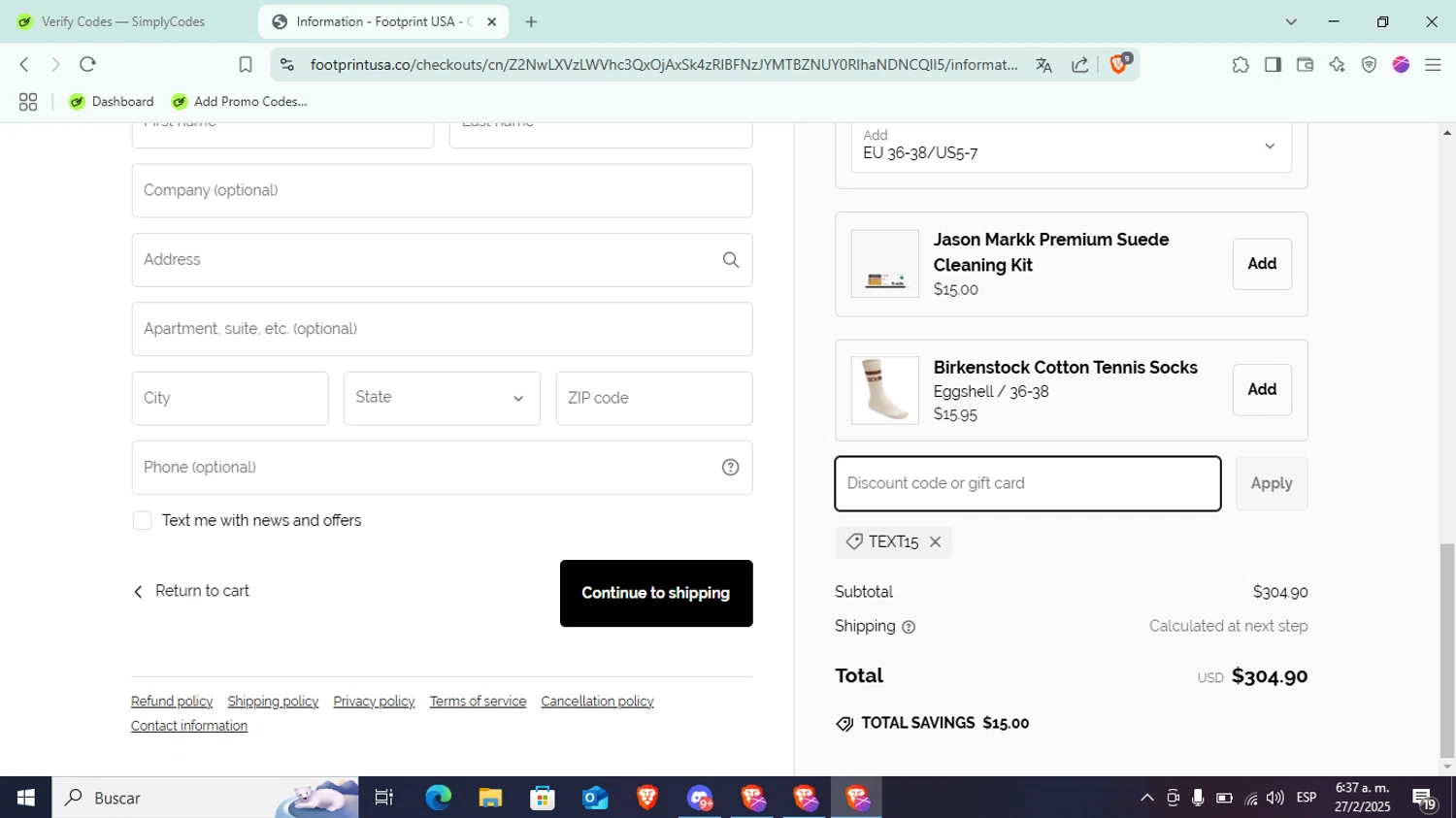Add Jason Markk Suede Cleaning Kit
Viewport: 1456px width, 818px height.
1262,264
